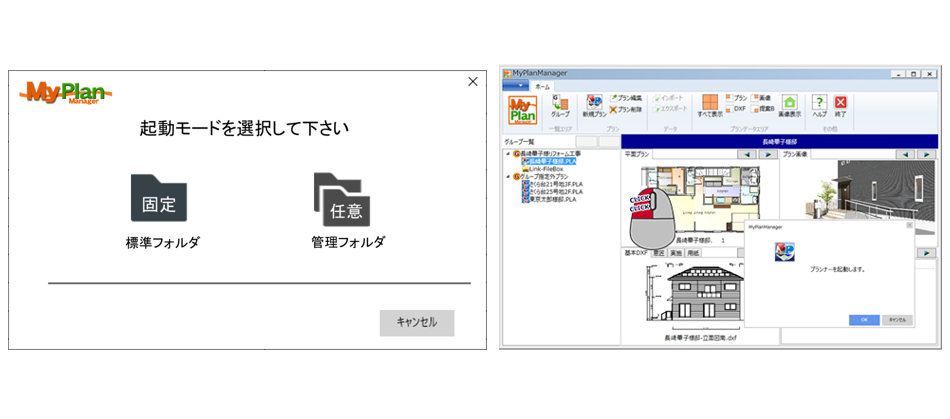Viewport: 950px width, 419px height.
Task: Click the floor plan thumbnail image
Action: (x=709, y=200)
